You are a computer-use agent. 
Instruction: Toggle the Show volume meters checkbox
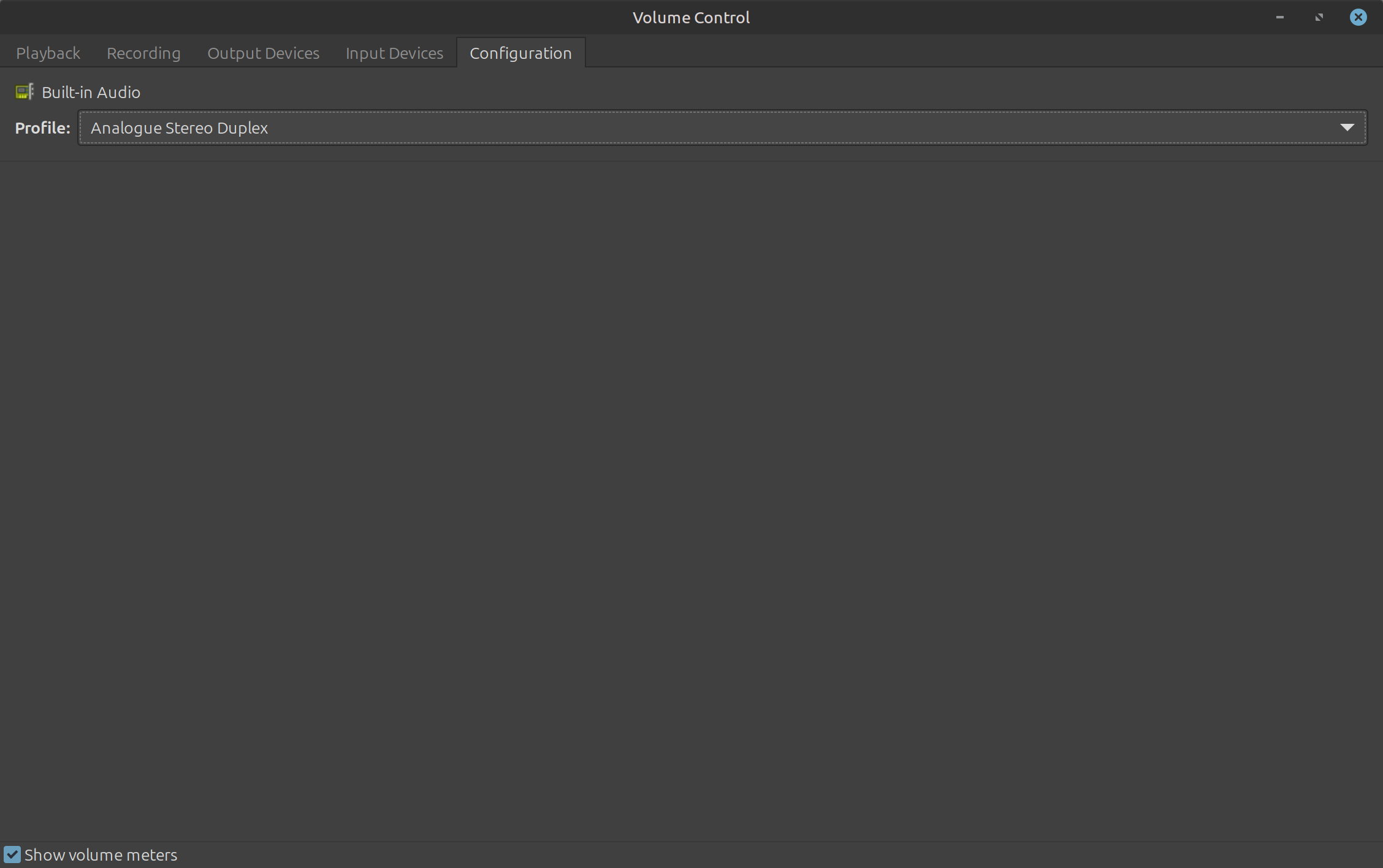pyautogui.click(x=12, y=855)
